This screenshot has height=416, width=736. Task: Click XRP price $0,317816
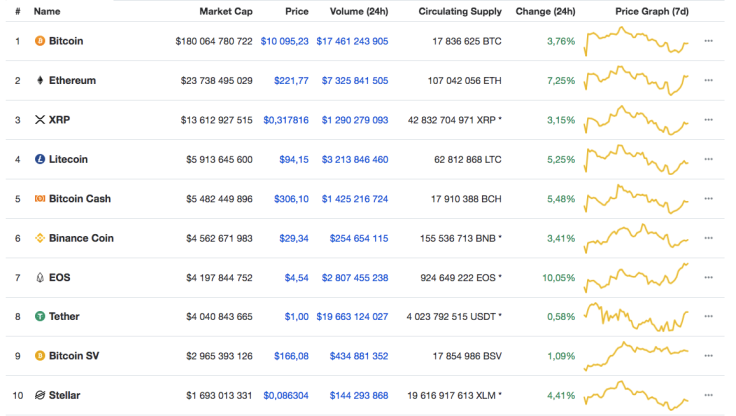pos(286,120)
